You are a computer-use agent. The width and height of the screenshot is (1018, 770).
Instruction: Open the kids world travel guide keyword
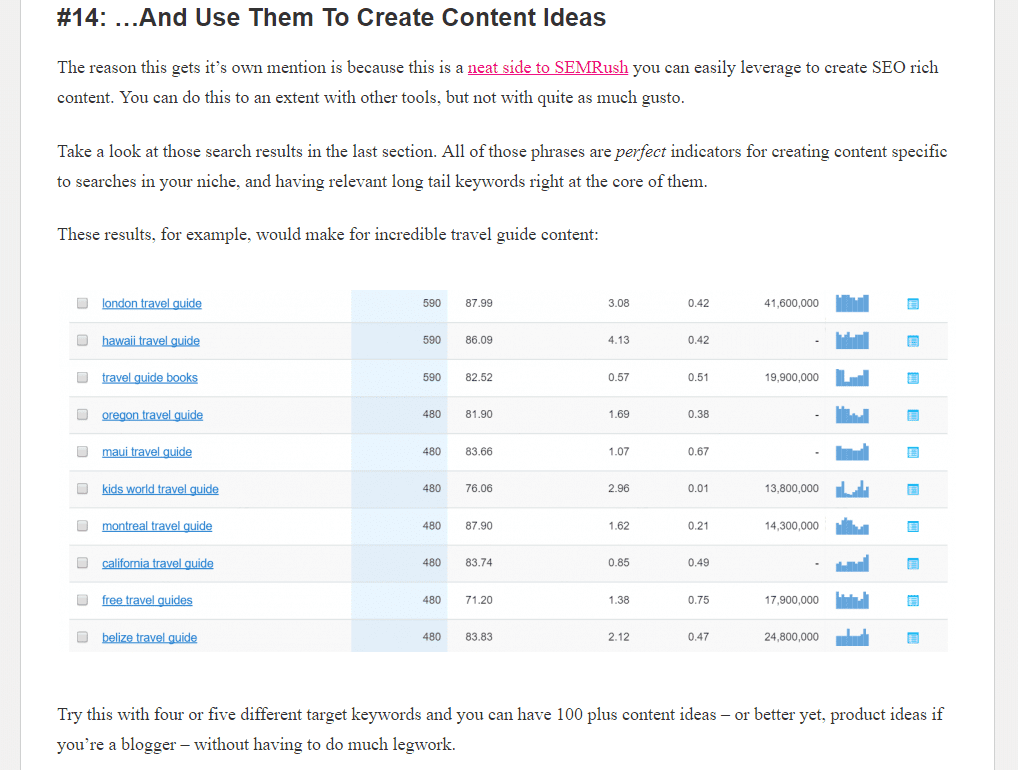[160, 489]
